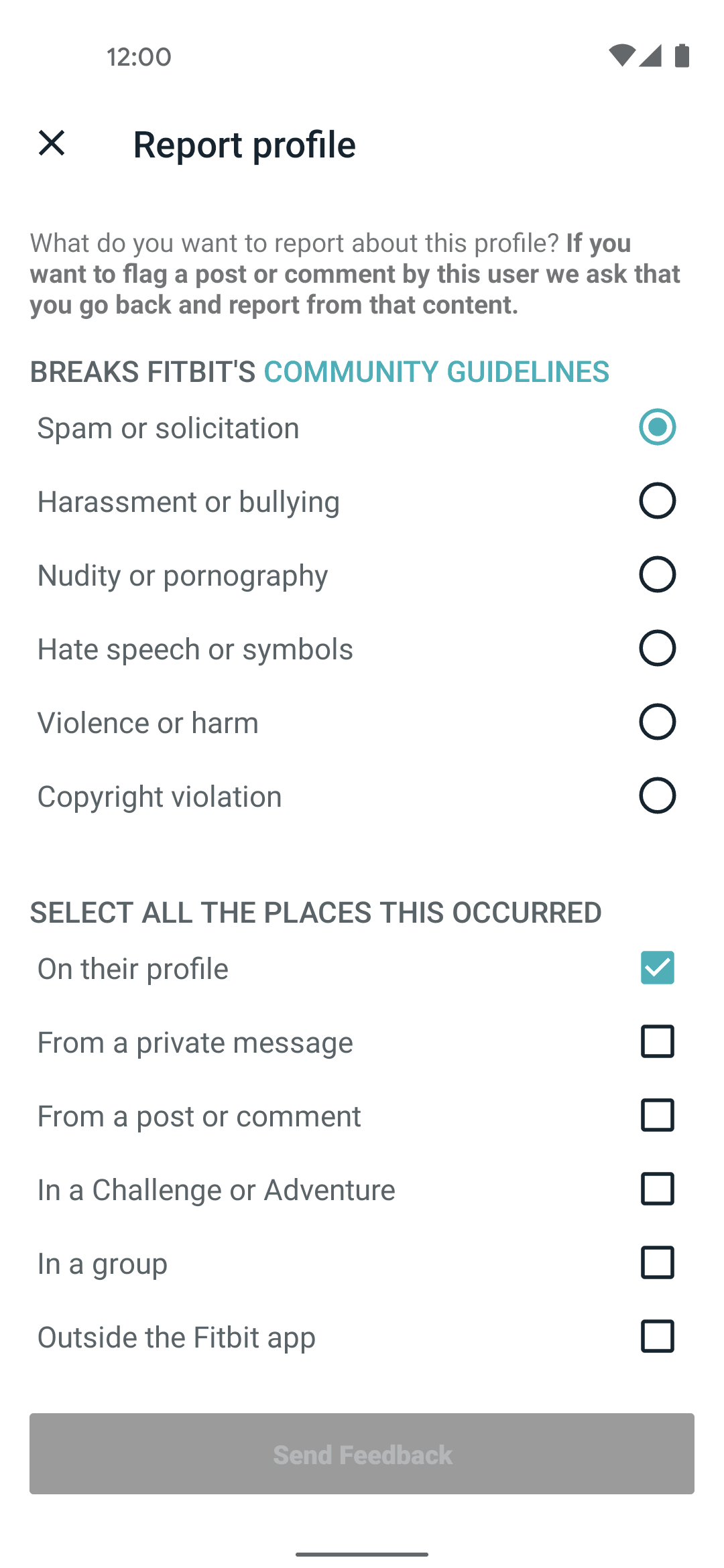Enable In a Challenge or Adventure checkbox
This screenshot has width=724, height=1568.
[657, 1189]
